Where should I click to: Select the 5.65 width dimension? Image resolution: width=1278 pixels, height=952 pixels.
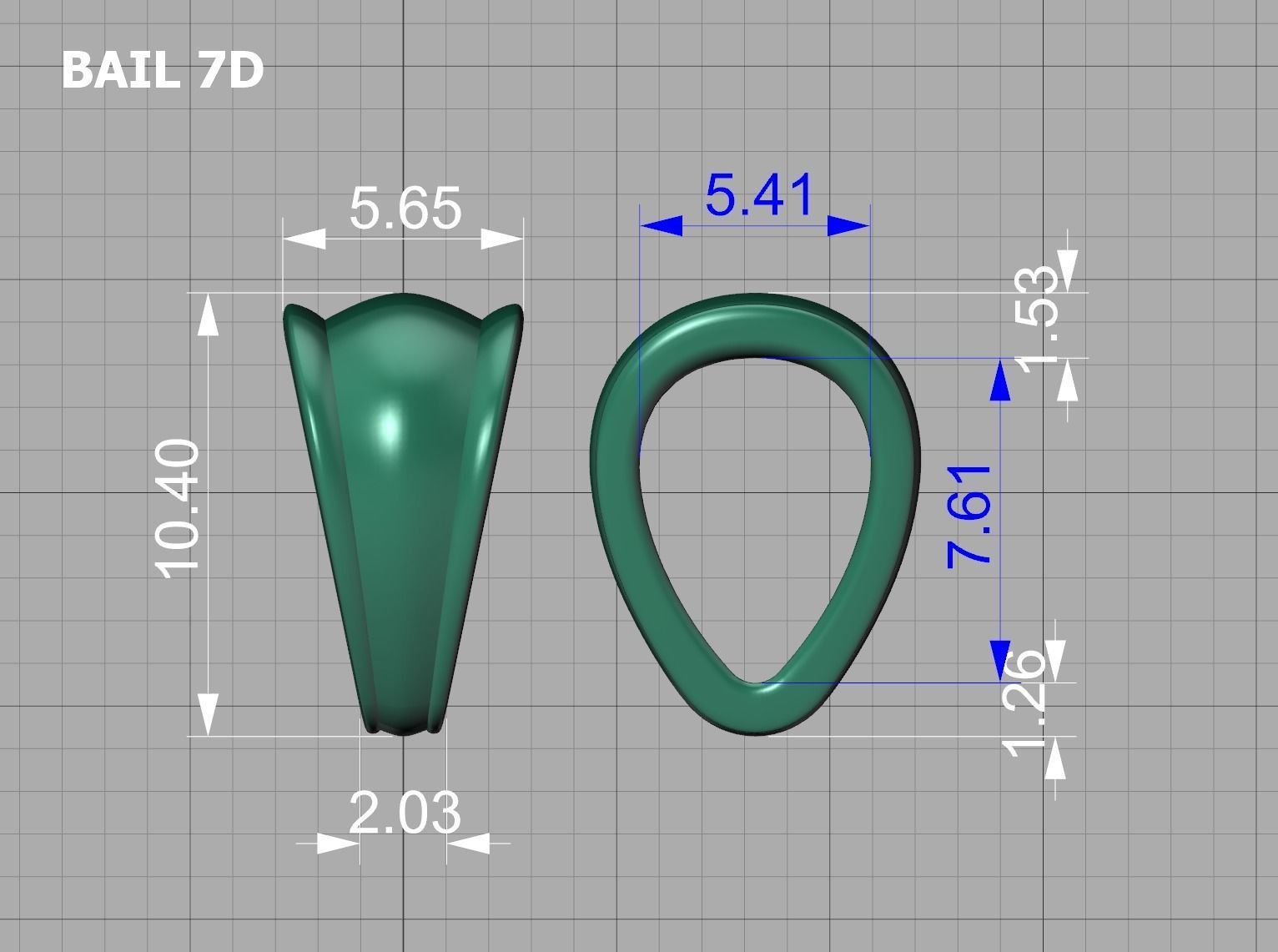405,209
